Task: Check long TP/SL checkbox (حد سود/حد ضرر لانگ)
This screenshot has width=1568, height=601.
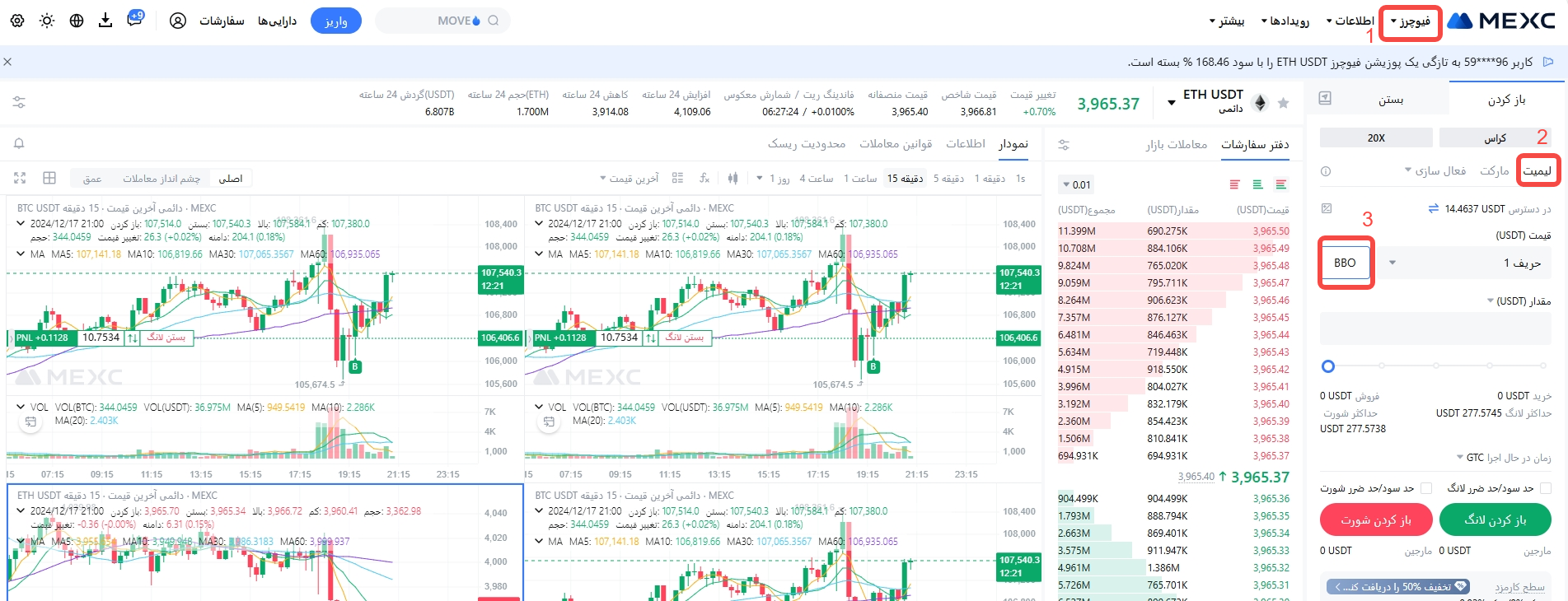Action: [1546, 488]
